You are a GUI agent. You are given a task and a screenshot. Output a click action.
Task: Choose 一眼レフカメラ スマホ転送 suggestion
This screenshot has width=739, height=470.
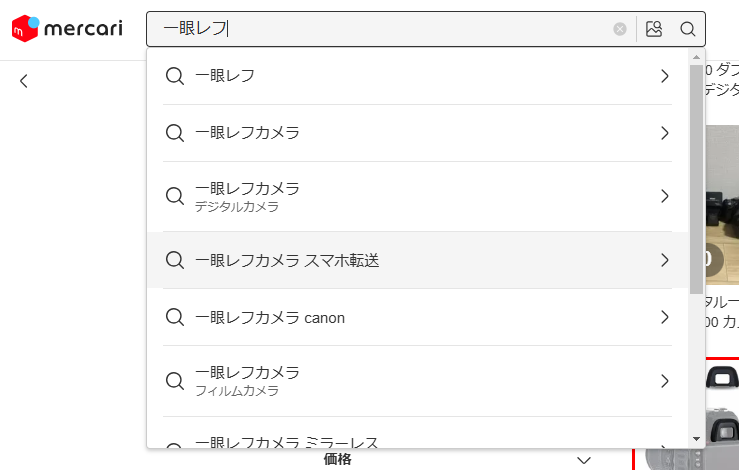[x=417, y=260]
